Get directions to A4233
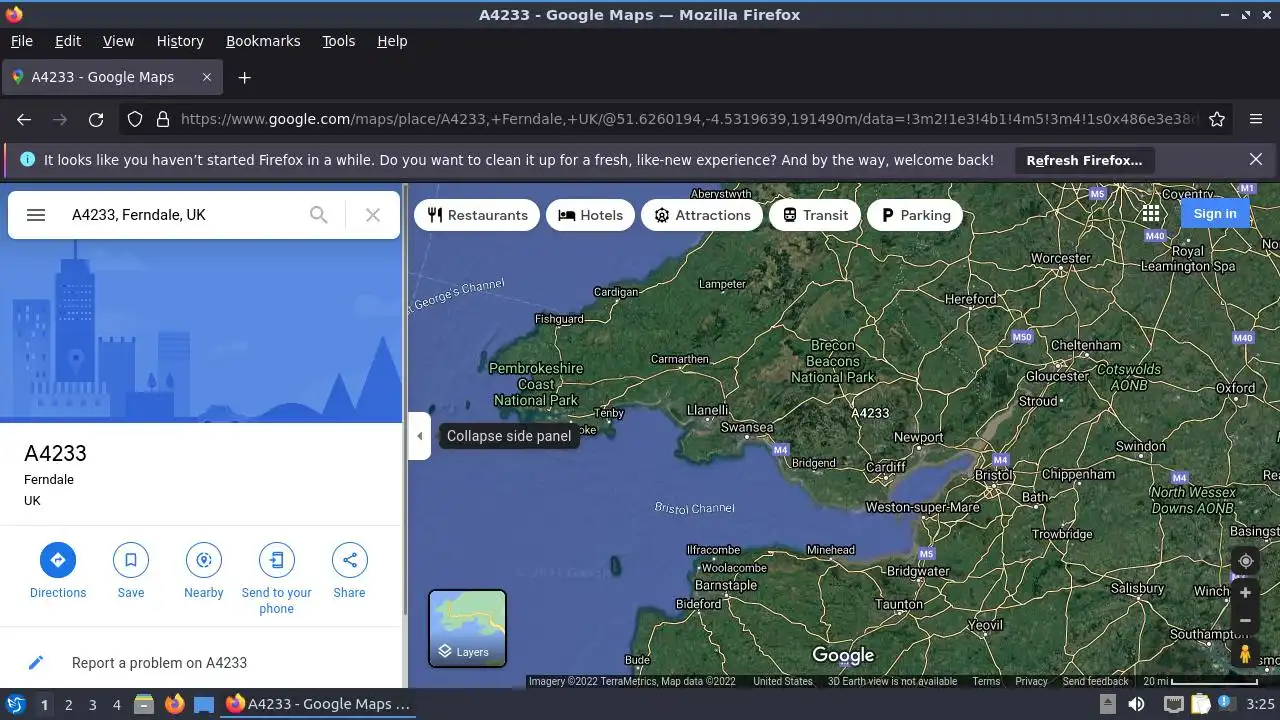This screenshot has height=720, width=1280. 58,571
